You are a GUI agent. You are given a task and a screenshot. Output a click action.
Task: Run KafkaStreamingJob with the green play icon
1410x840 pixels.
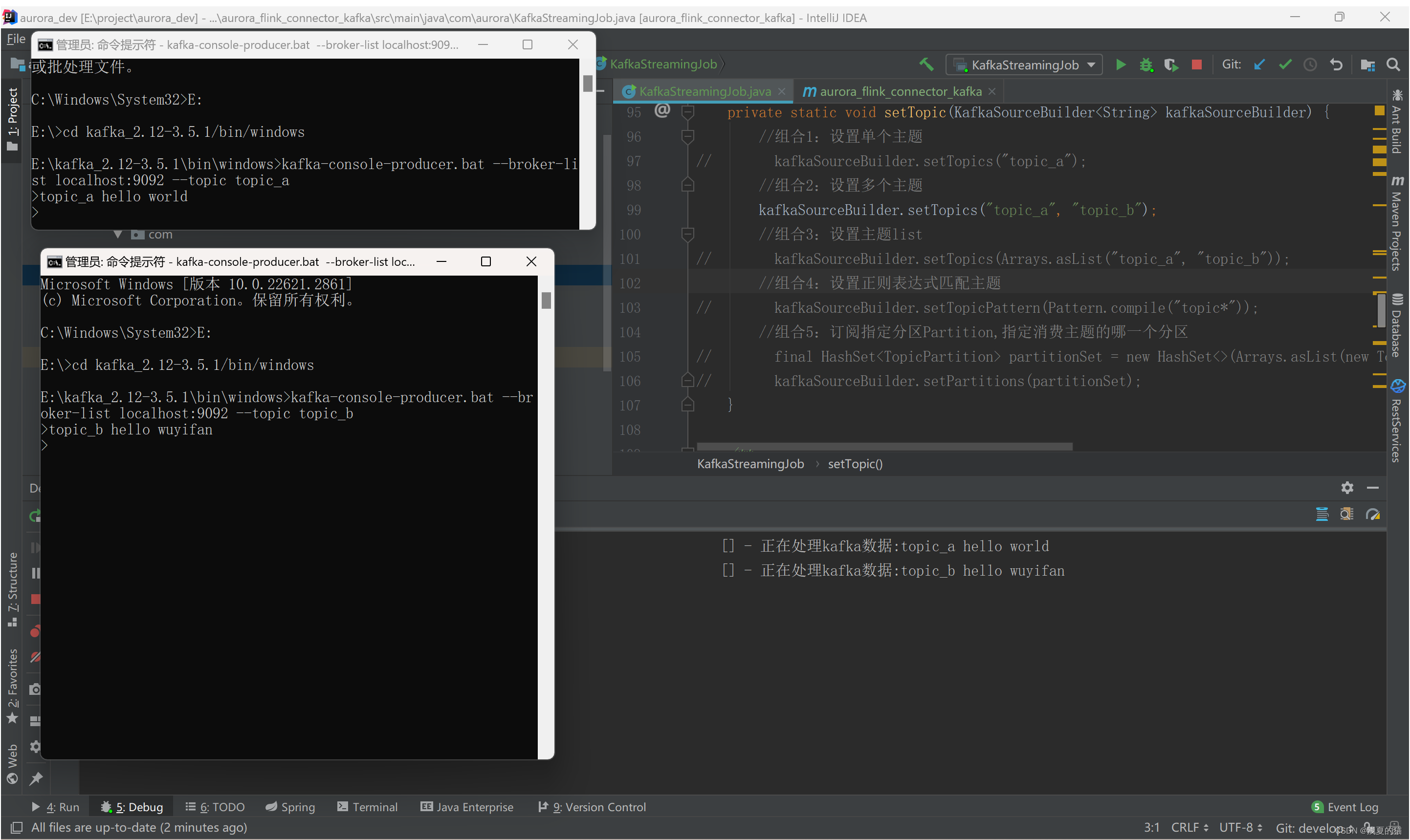(1120, 65)
